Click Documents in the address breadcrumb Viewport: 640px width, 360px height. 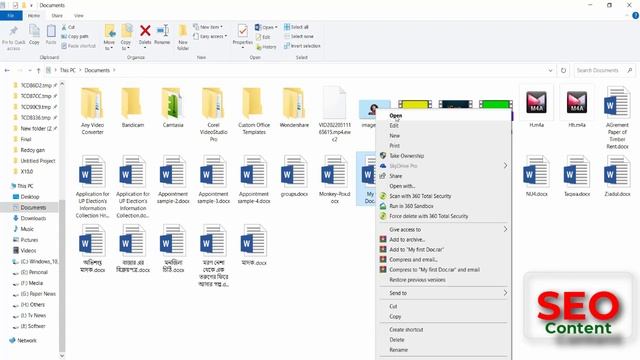click(97, 70)
